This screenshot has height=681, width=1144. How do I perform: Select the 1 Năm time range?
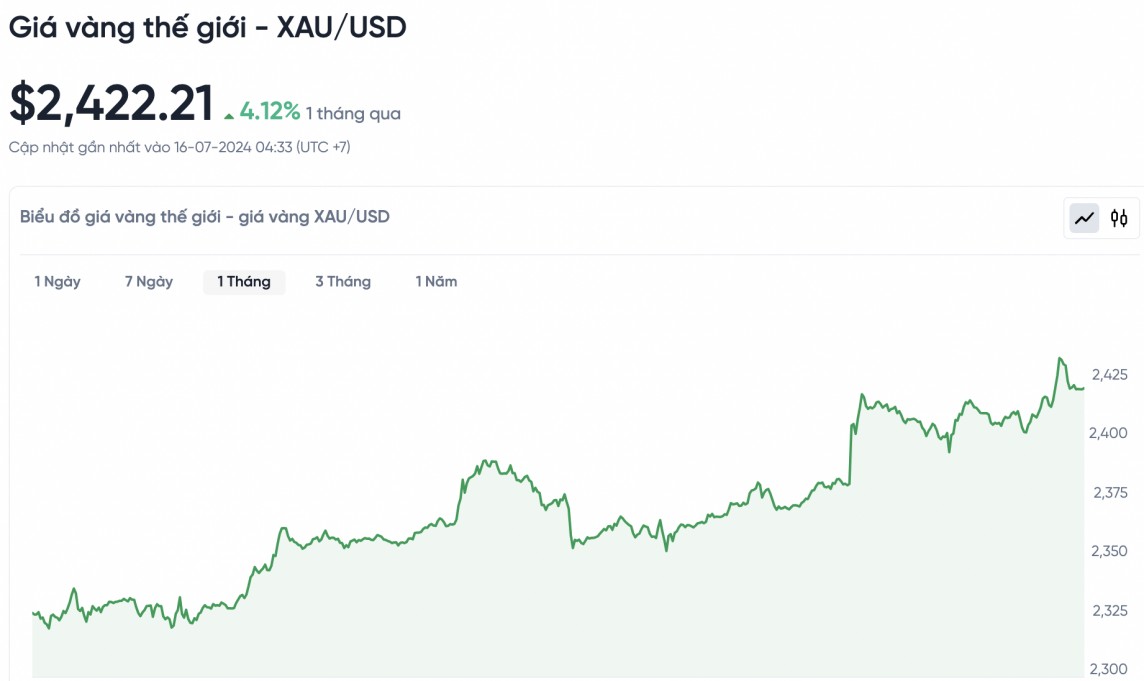pos(437,282)
